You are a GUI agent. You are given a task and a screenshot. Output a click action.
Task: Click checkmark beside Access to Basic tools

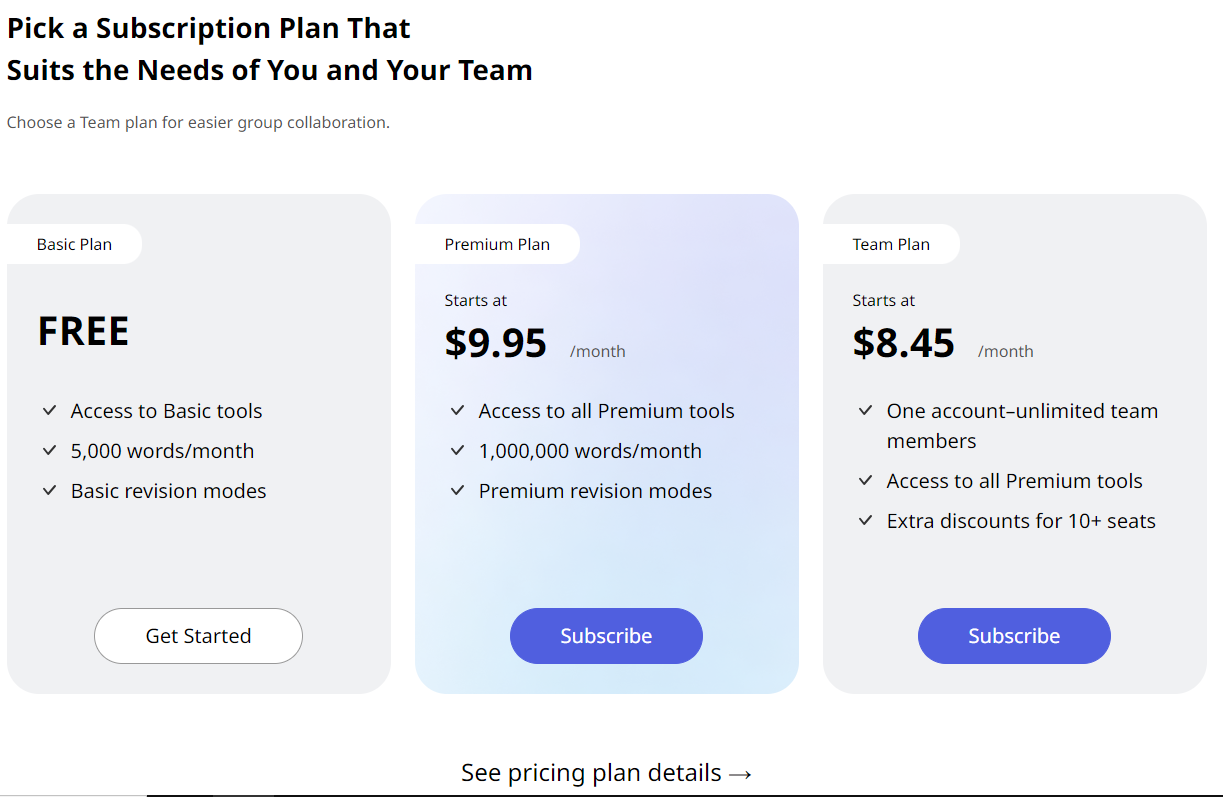pos(49,410)
